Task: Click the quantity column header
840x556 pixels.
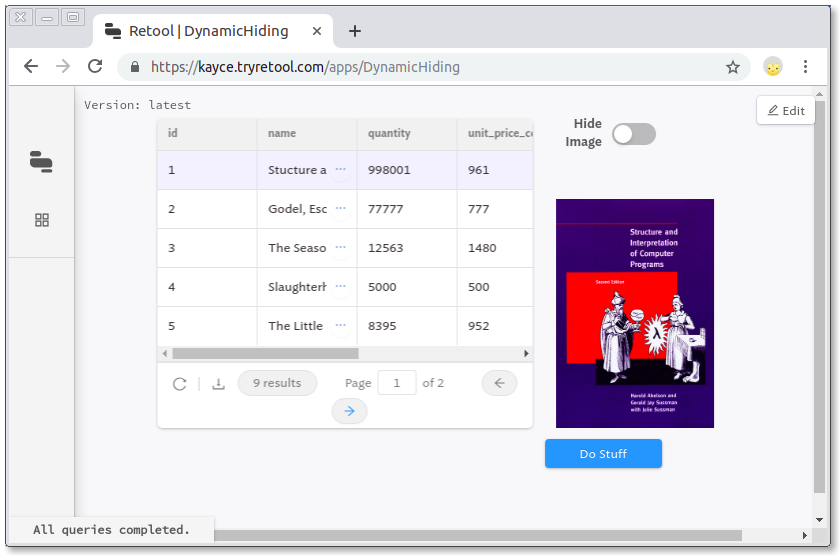Action: (407, 133)
